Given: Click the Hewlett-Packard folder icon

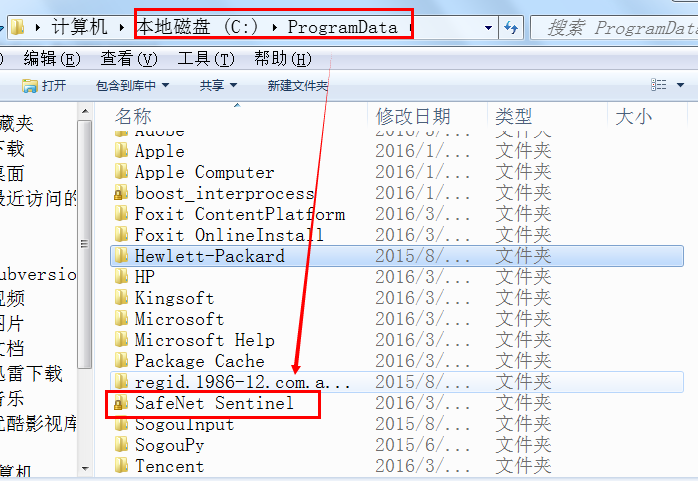Looking at the screenshot, I should 121,256.
